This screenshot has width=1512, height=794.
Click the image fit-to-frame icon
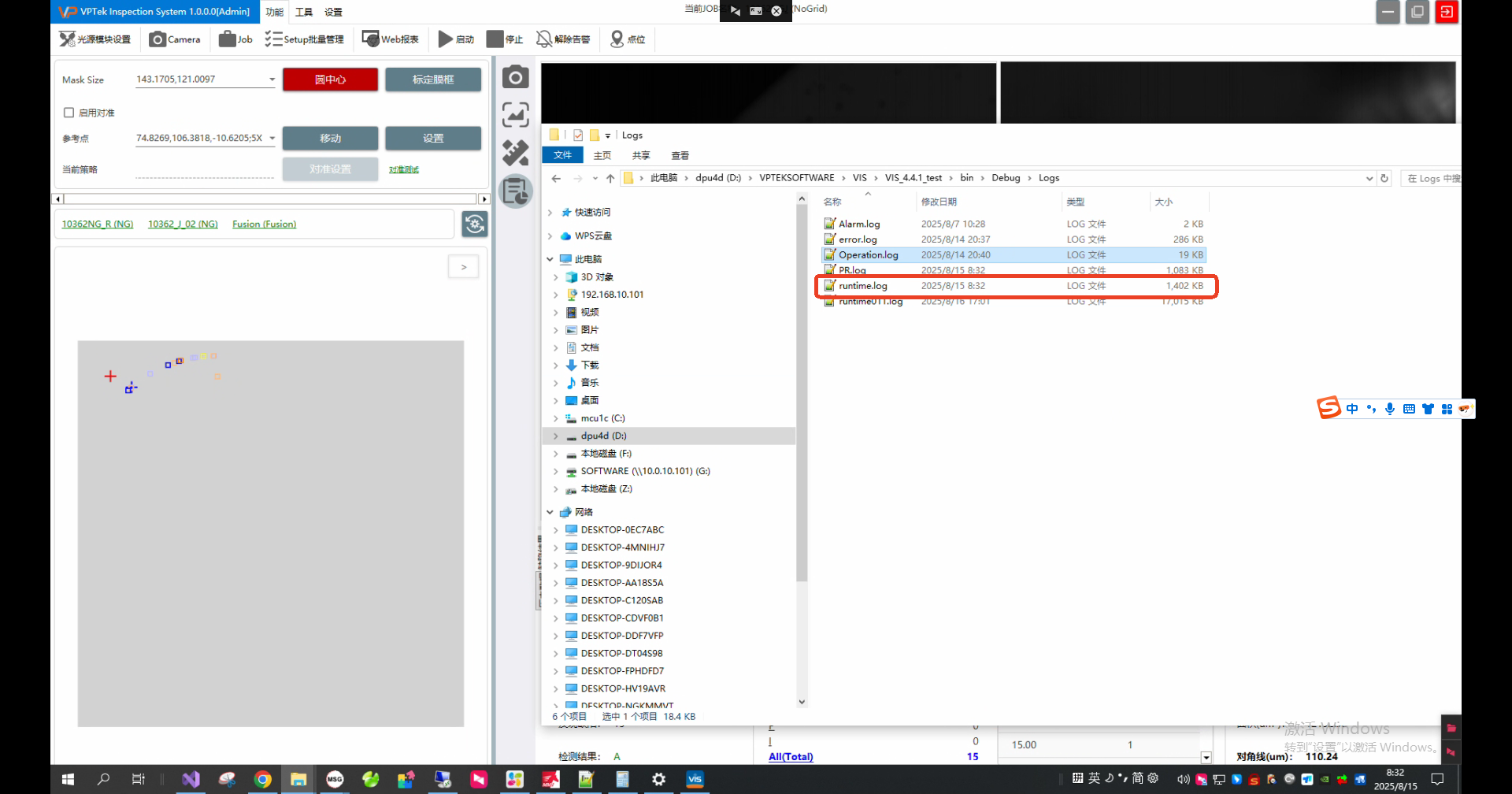[516, 115]
